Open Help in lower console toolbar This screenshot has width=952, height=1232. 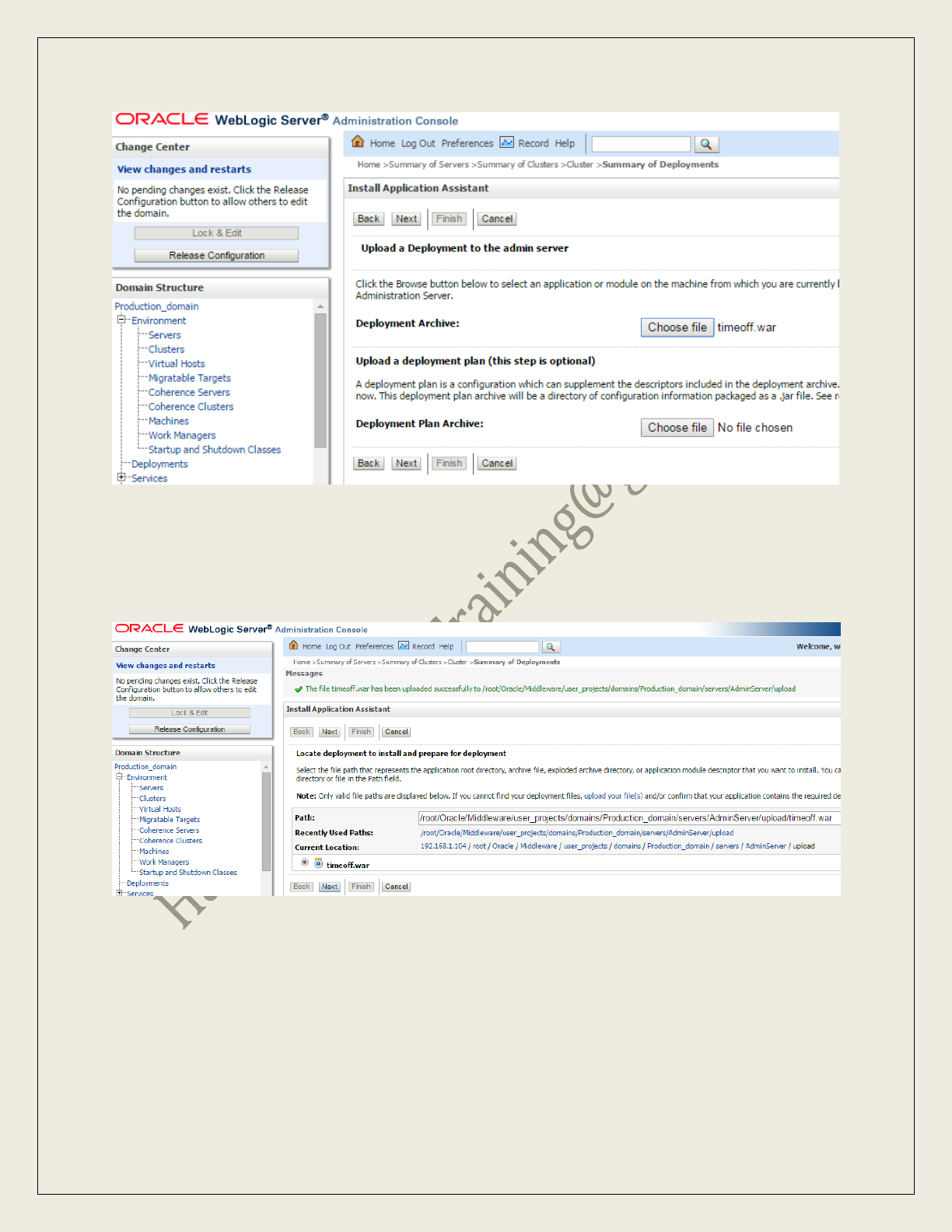[x=446, y=646]
